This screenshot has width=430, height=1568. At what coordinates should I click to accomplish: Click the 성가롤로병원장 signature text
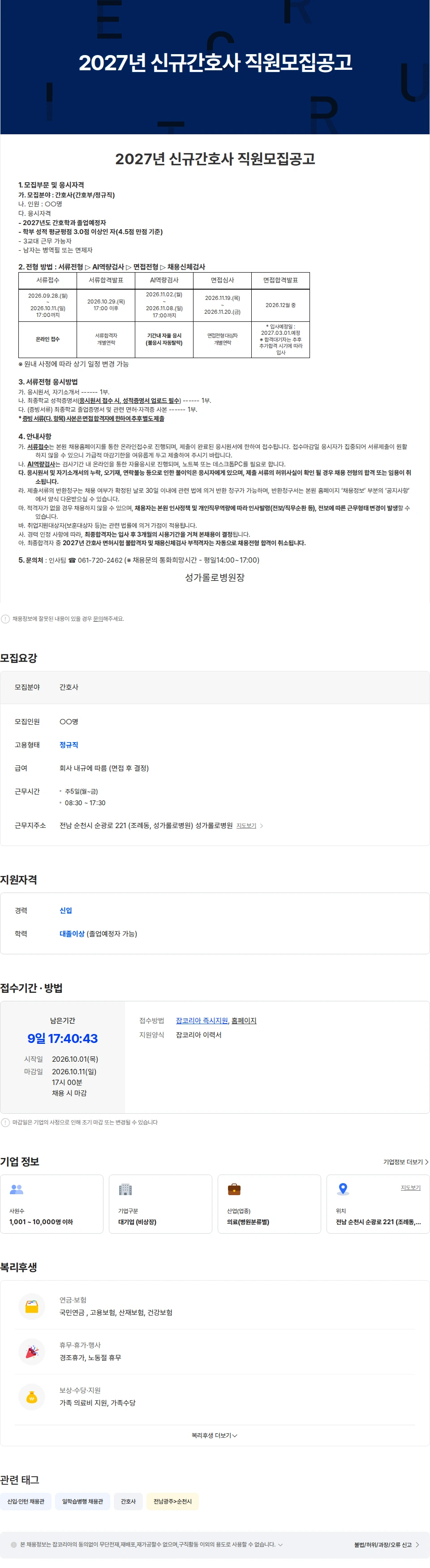pyautogui.click(x=215, y=577)
